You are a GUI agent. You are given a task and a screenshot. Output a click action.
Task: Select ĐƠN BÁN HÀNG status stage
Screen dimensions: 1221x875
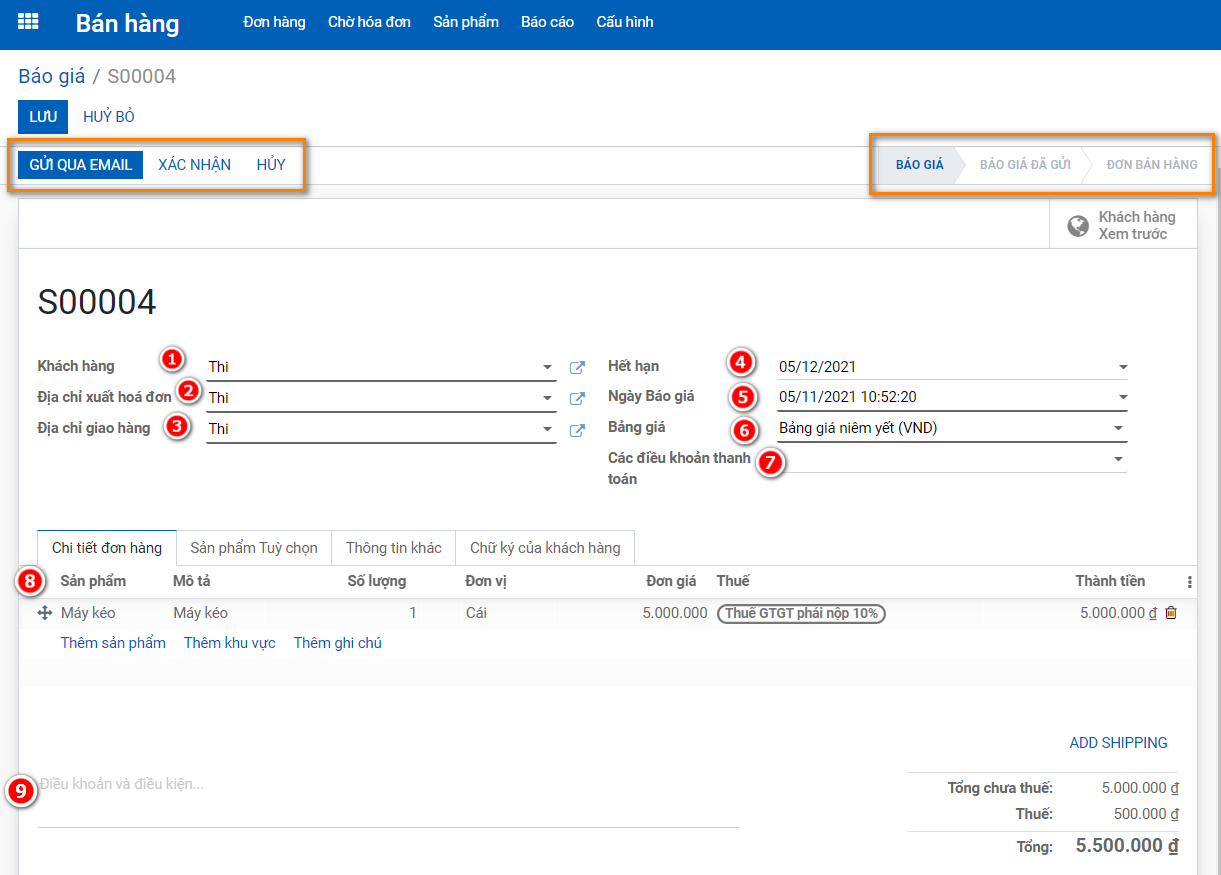pyautogui.click(x=1152, y=165)
